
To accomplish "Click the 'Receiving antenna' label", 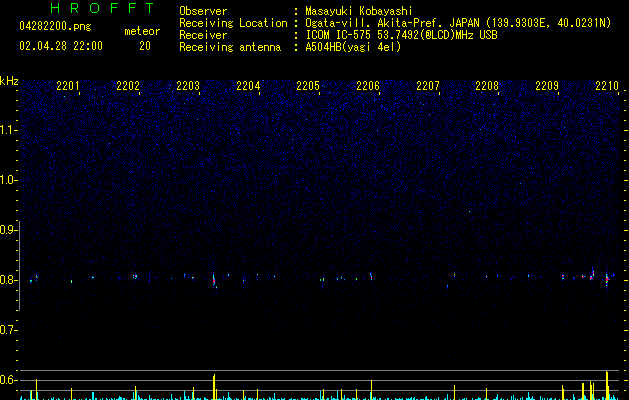I will [230, 47].
